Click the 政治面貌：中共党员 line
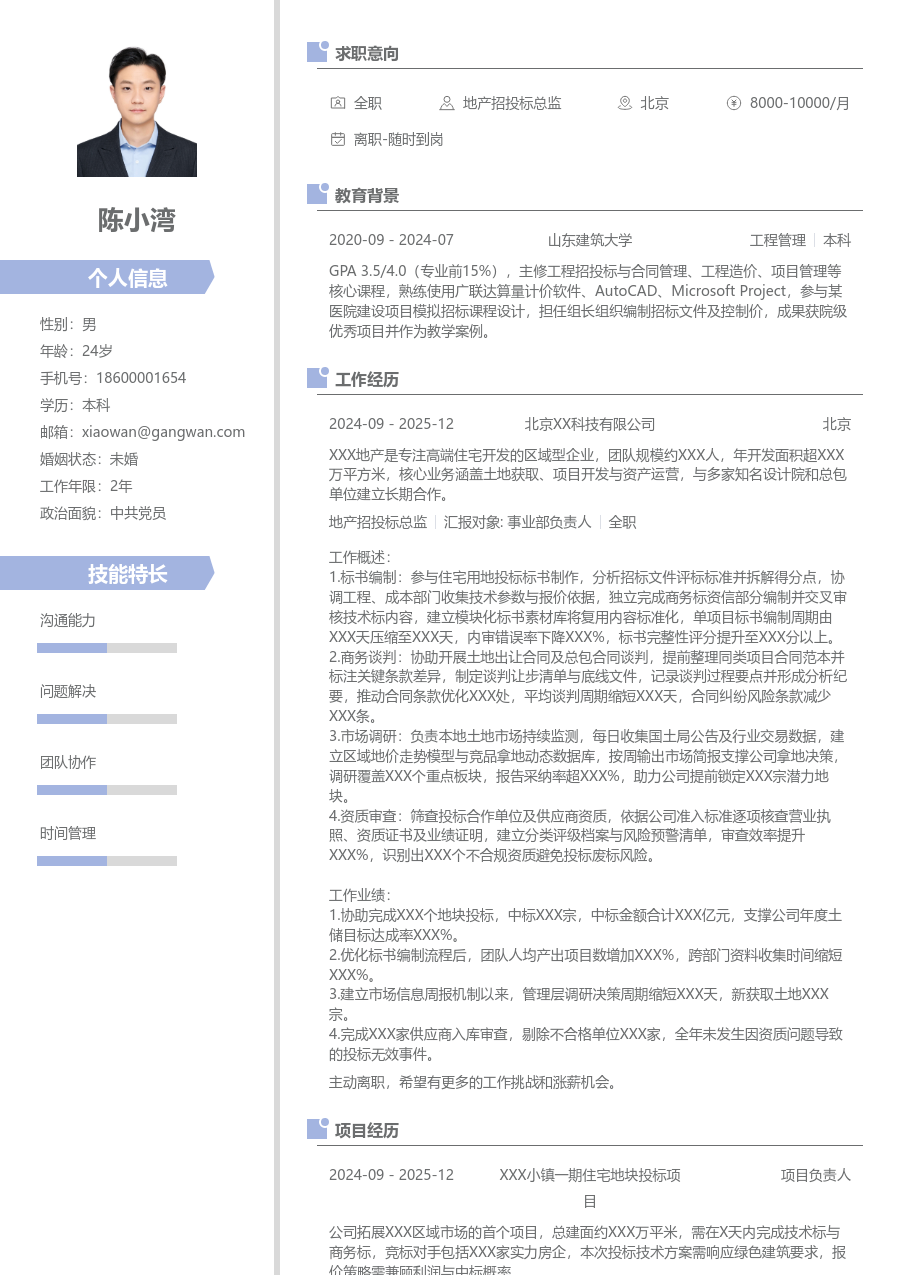 103,513
